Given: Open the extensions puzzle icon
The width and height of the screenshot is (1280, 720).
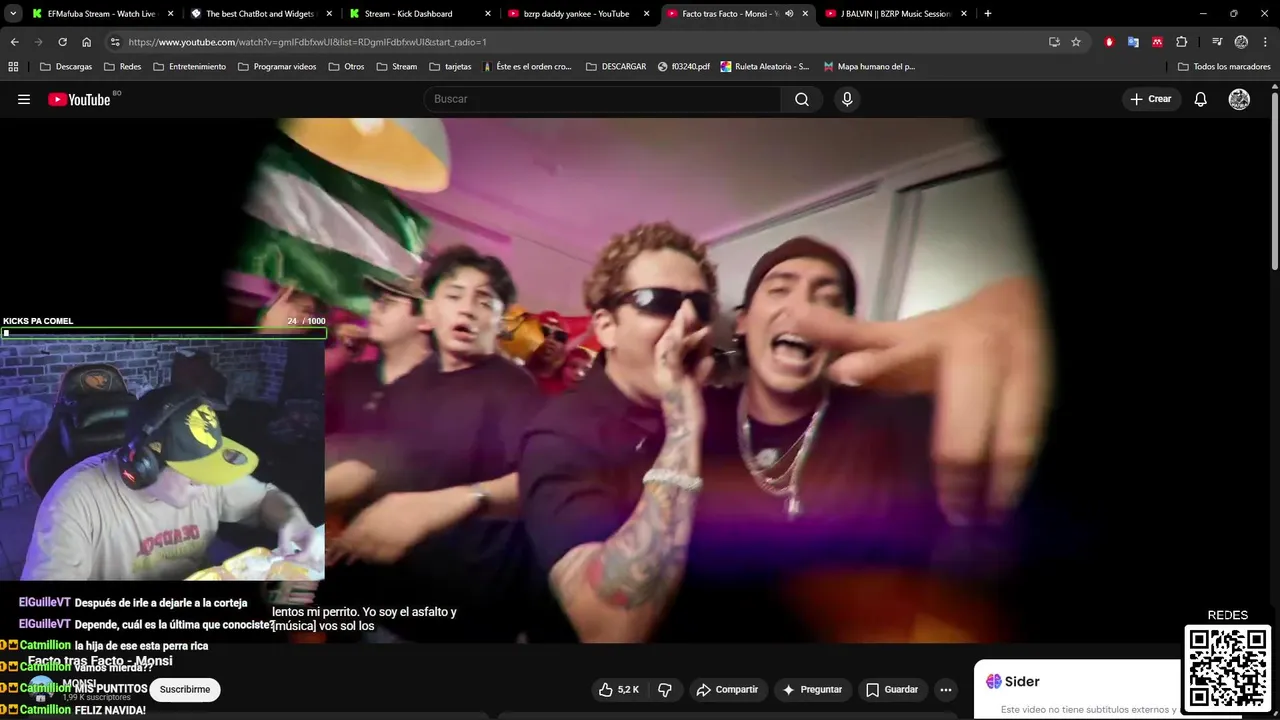Looking at the screenshot, I should click(1182, 42).
